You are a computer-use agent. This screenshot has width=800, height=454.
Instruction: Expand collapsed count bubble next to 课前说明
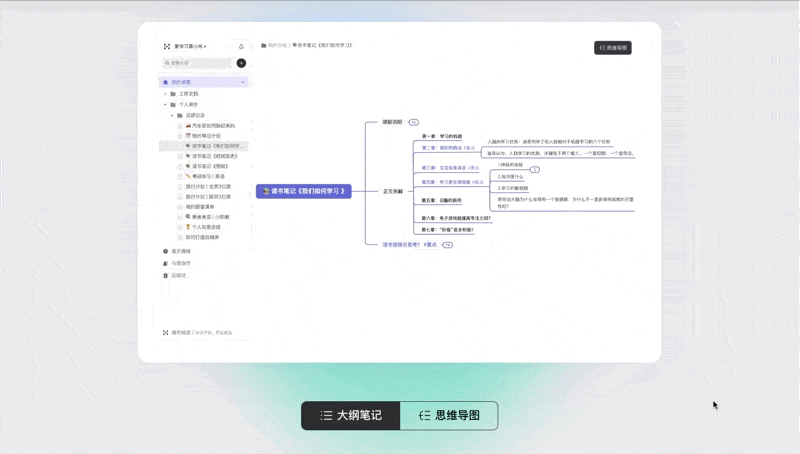coord(413,122)
